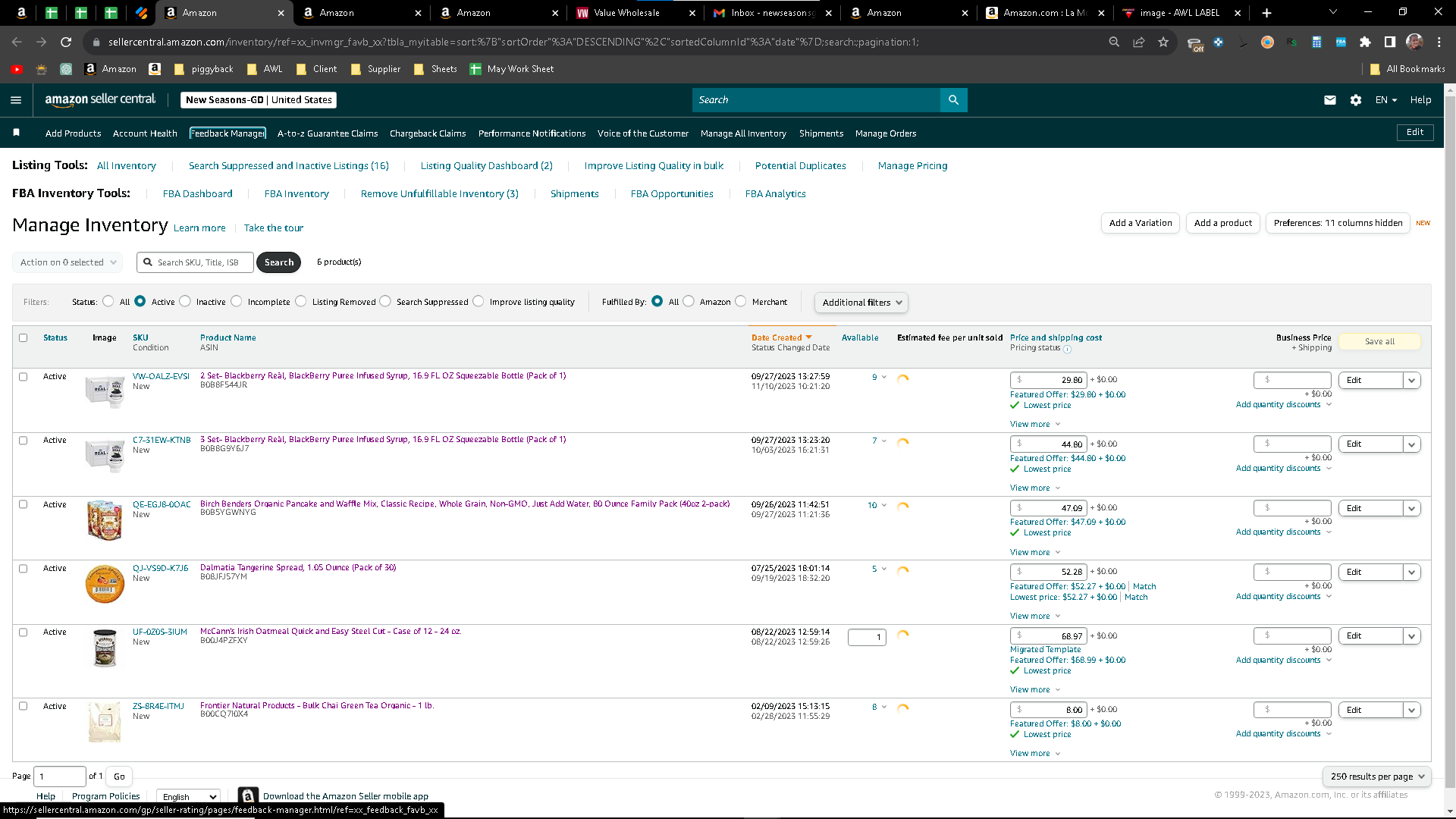Open the browser extensions puzzle icon

pos(1365,42)
